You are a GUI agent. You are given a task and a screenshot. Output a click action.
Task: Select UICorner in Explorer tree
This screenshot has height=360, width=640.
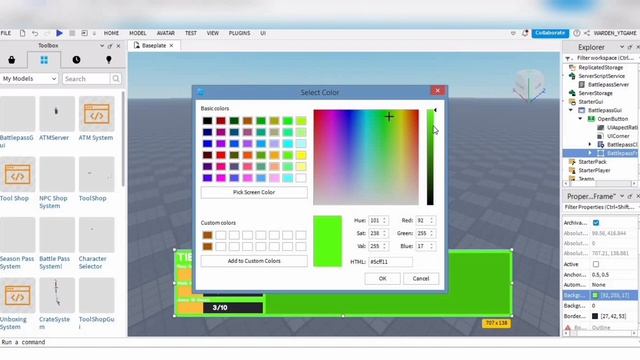618,136
